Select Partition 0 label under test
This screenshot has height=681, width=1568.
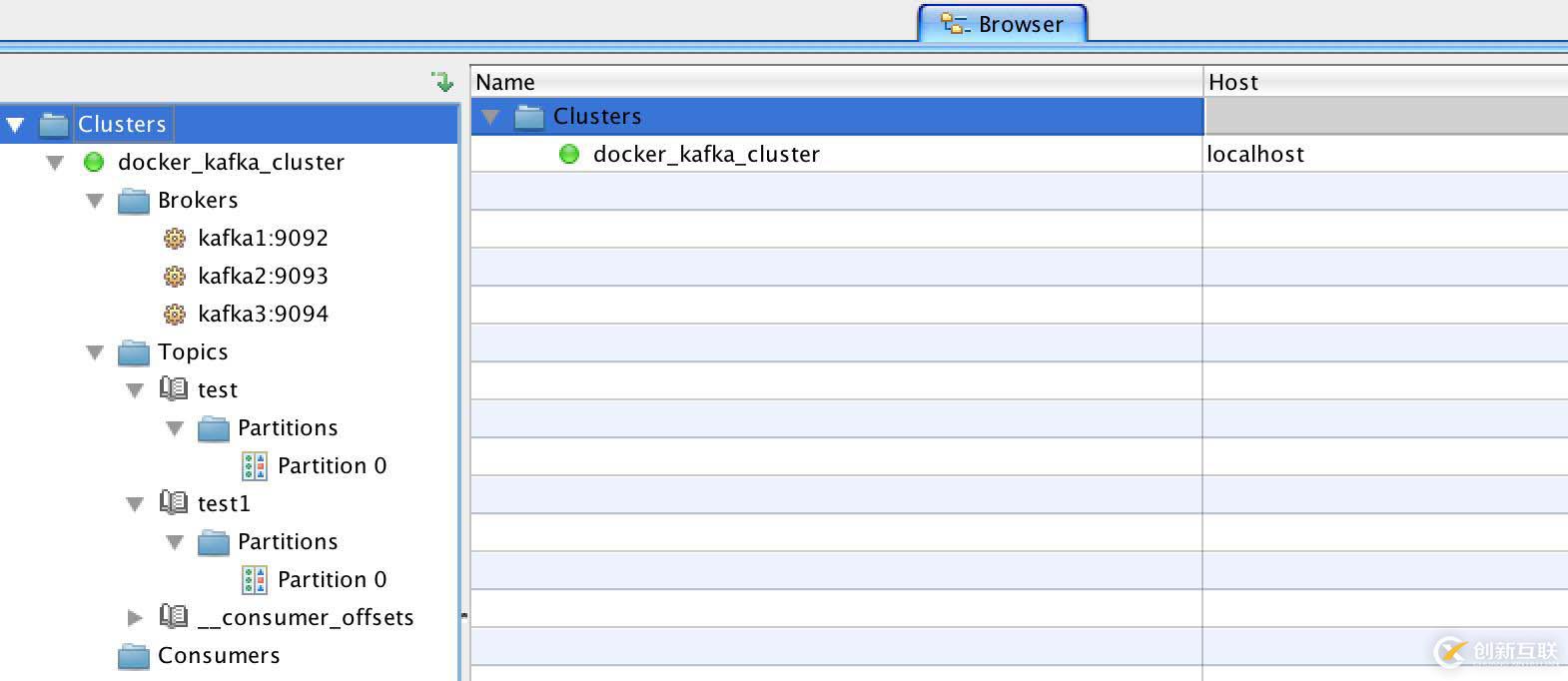point(332,465)
